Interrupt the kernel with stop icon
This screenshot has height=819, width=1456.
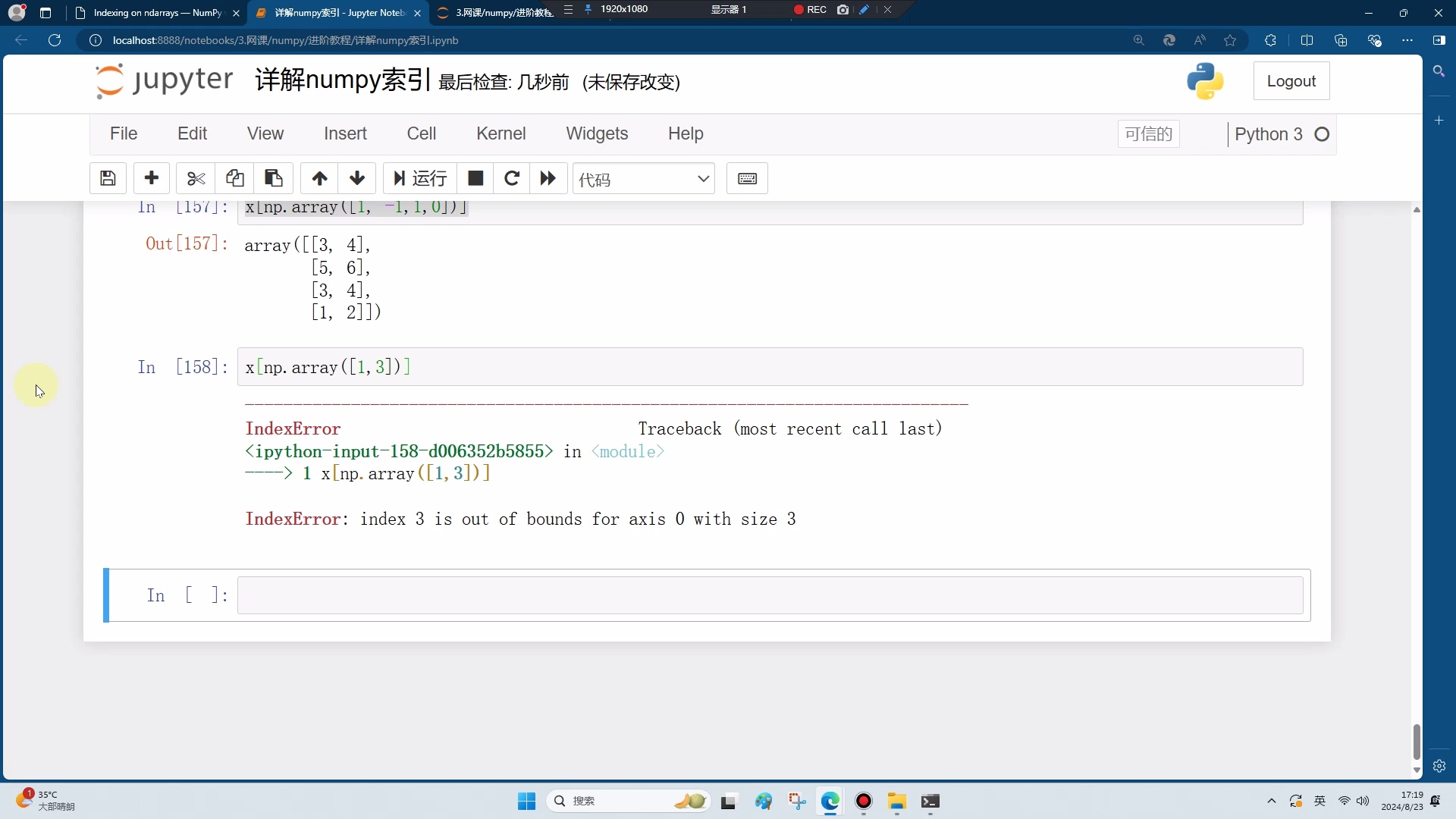pos(475,178)
